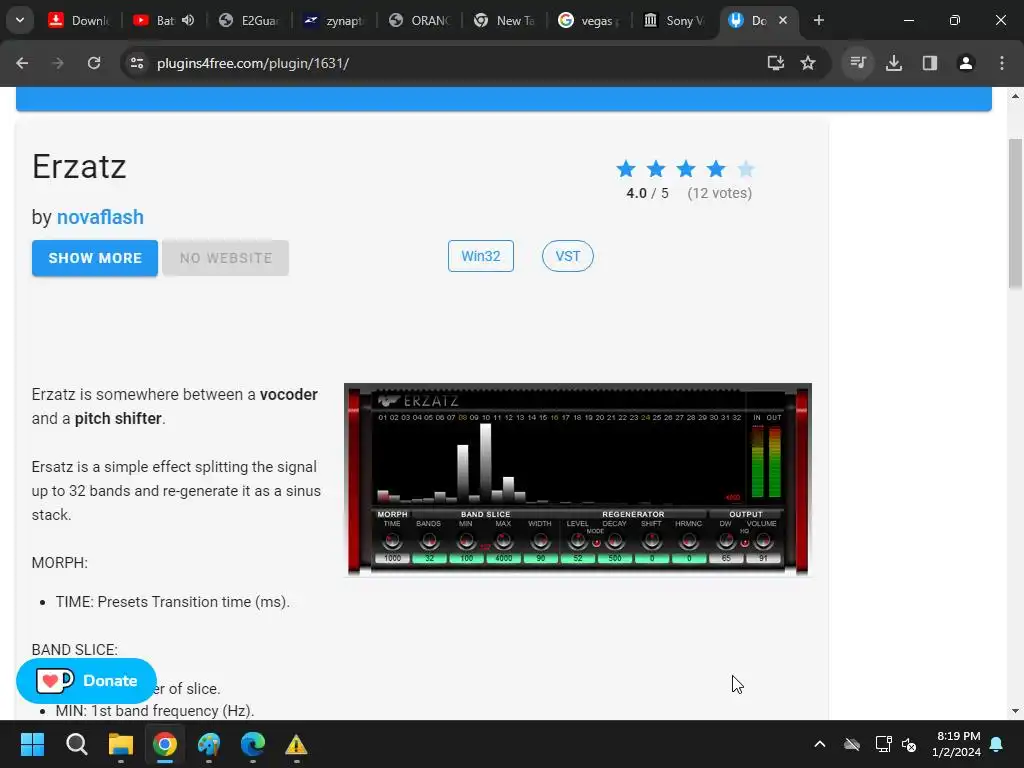Screen dimensions: 1024x768
Task: Open the Erzatz plugin screenshot
Action: [x=578, y=479]
